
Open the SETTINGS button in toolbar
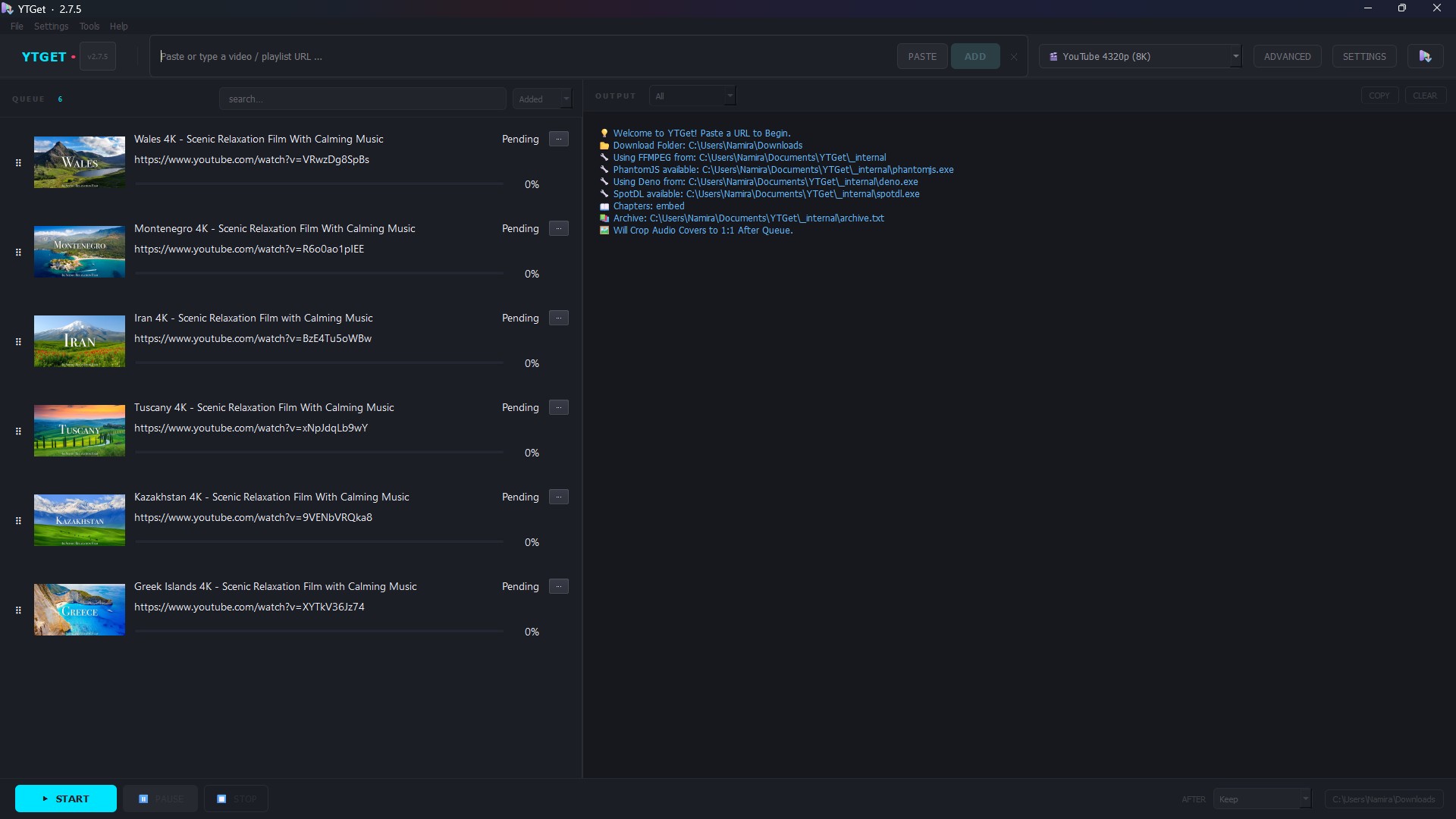tap(1364, 56)
